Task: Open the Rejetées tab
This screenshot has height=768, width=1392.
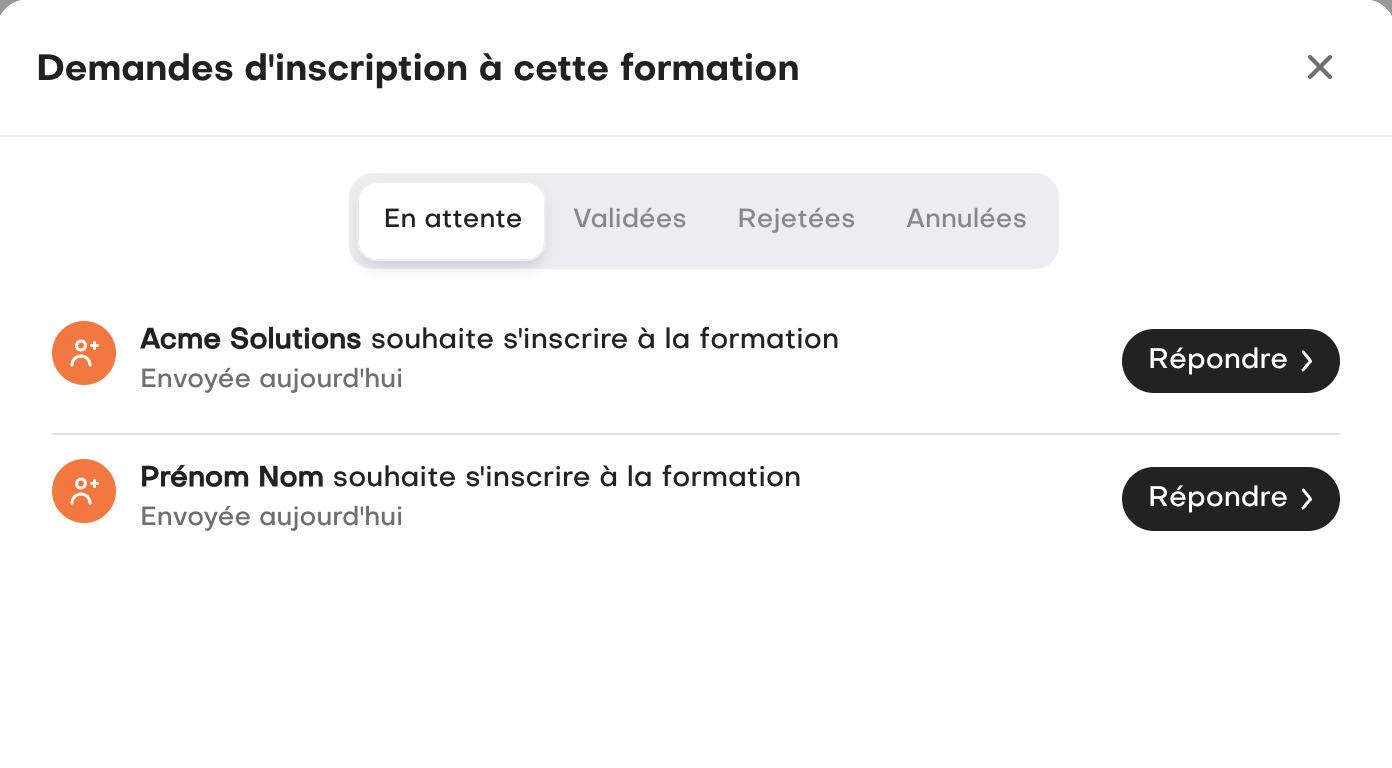Action: click(796, 220)
